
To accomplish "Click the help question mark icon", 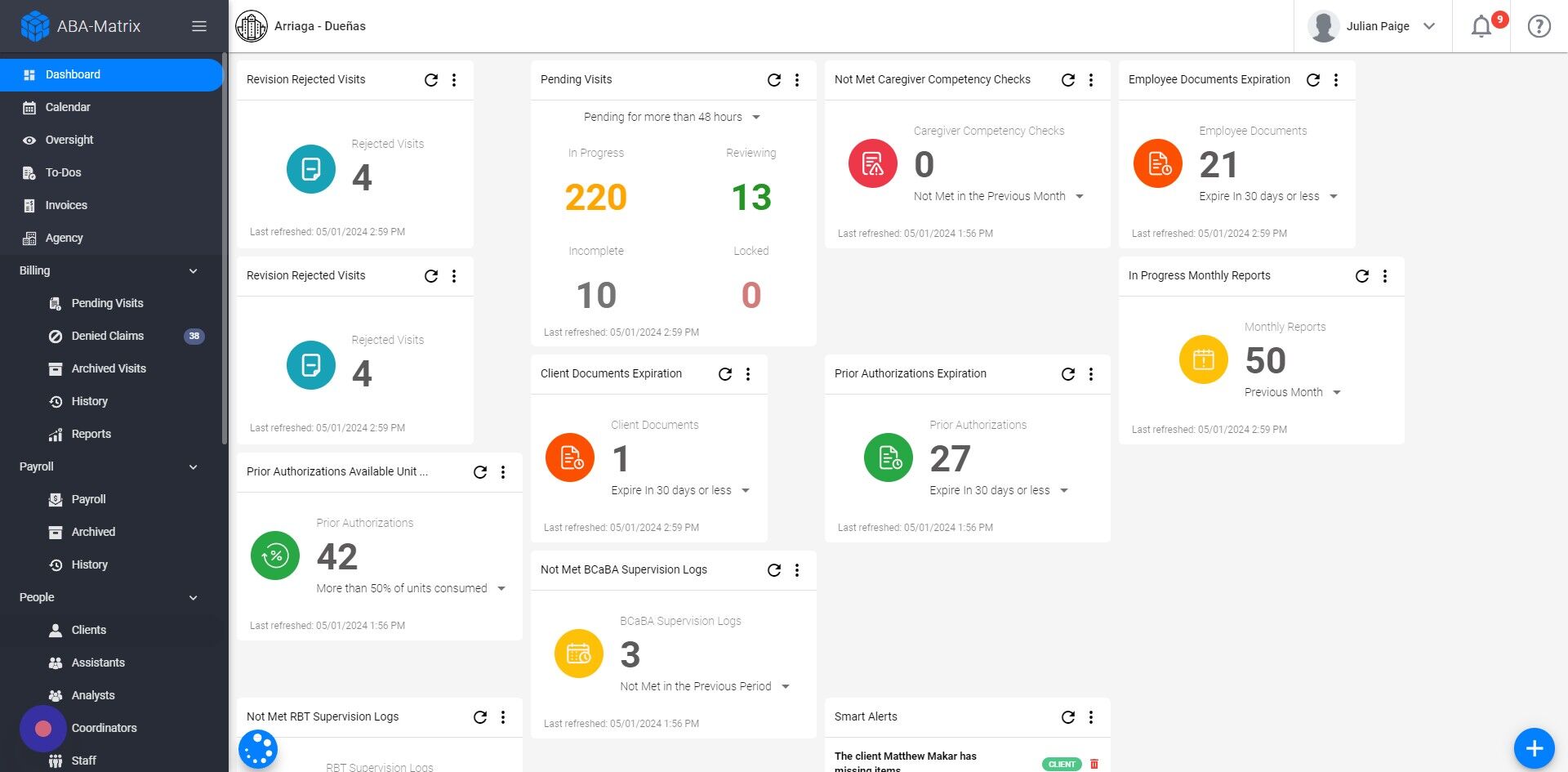I will (1539, 26).
